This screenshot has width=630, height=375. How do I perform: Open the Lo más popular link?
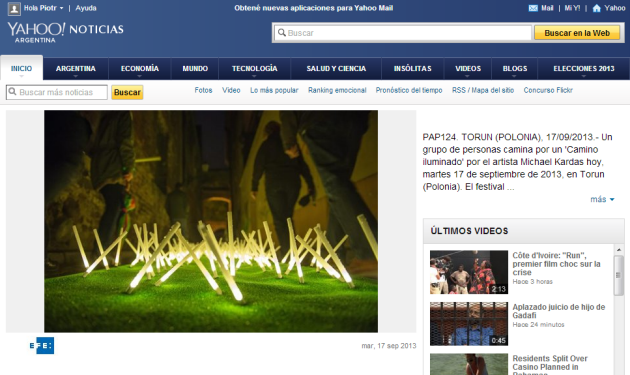pos(274,90)
